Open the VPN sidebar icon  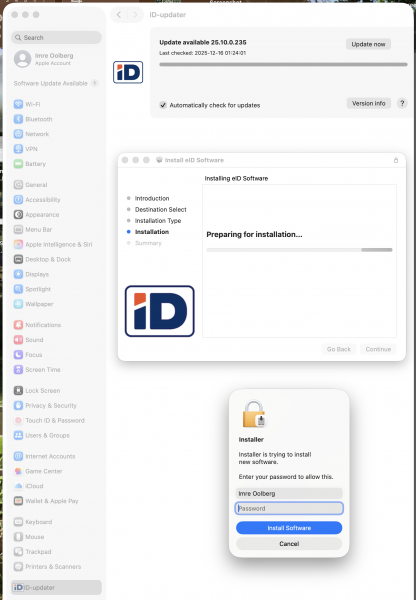[x=18, y=149]
